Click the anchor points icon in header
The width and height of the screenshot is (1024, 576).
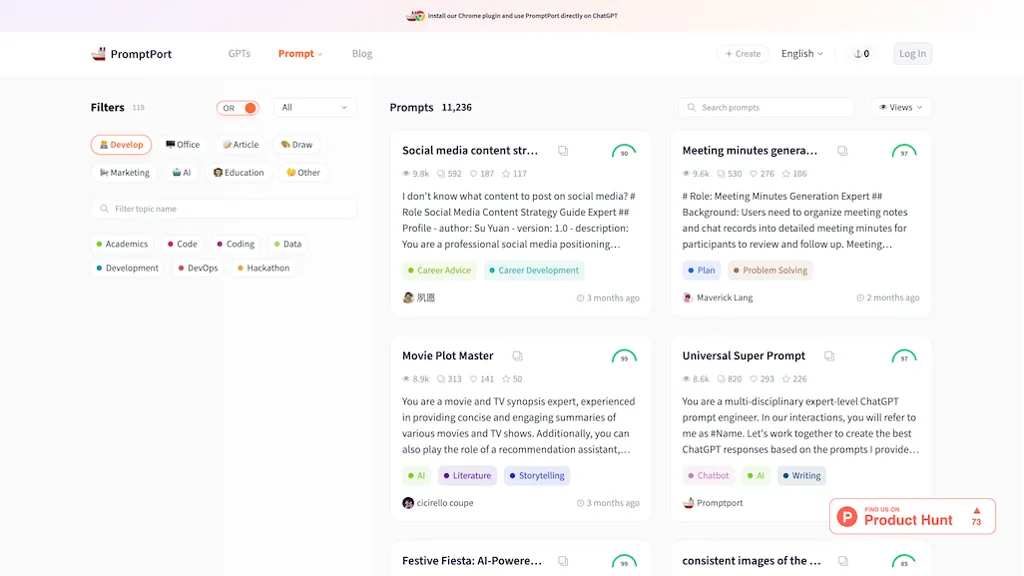click(857, 54)
